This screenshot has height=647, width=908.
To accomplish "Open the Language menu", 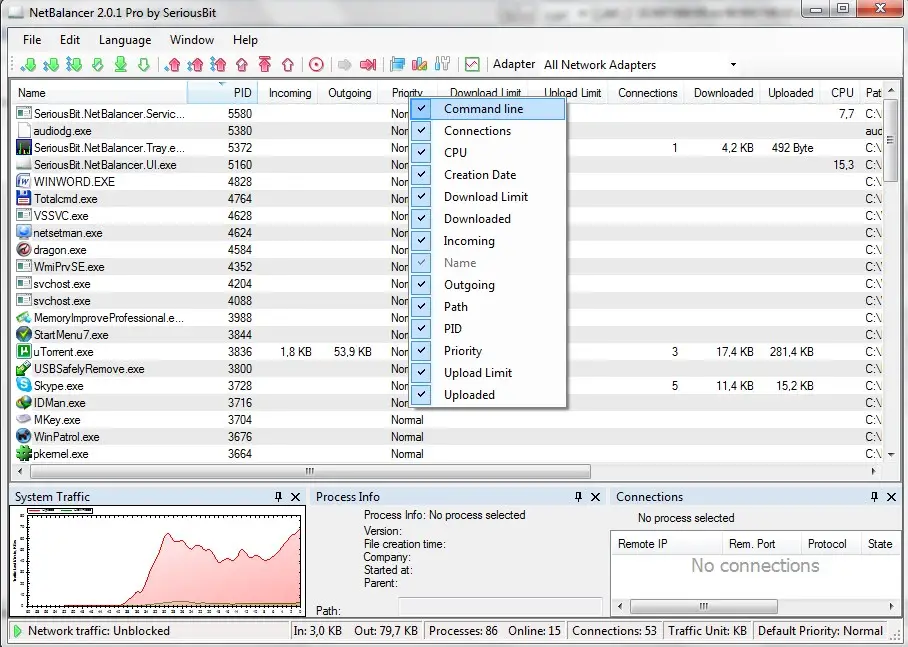I will click(x=125, y=40).
